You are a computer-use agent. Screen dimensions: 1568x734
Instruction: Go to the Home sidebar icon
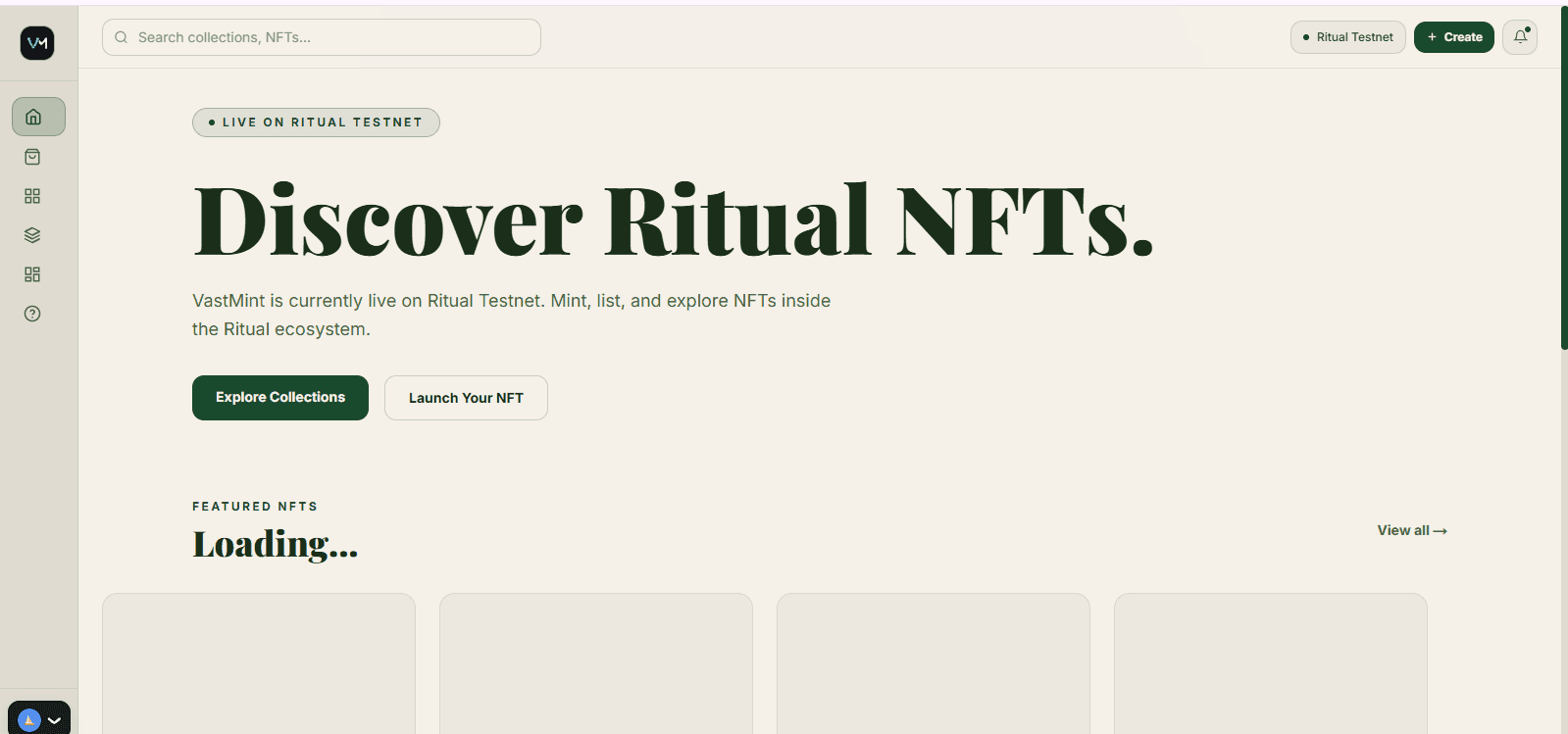pyautogui.click(x=38, y=117)
